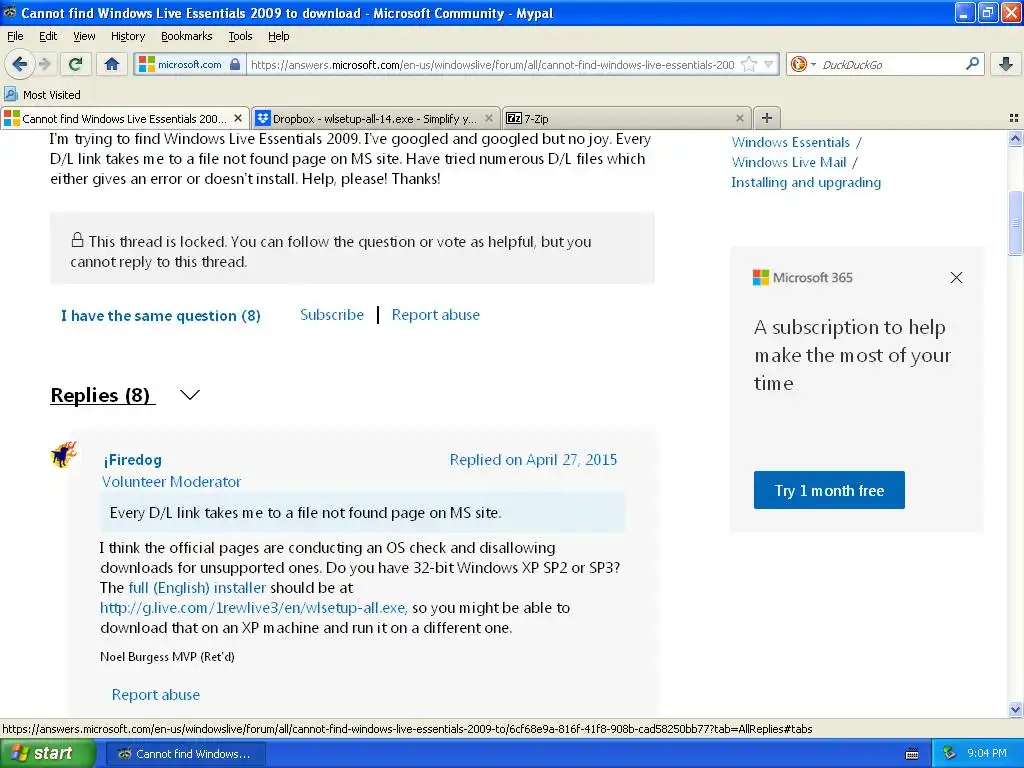This screenshot has width=1024, height=768.
Task: Reload the current page
Action: point(76,64)
